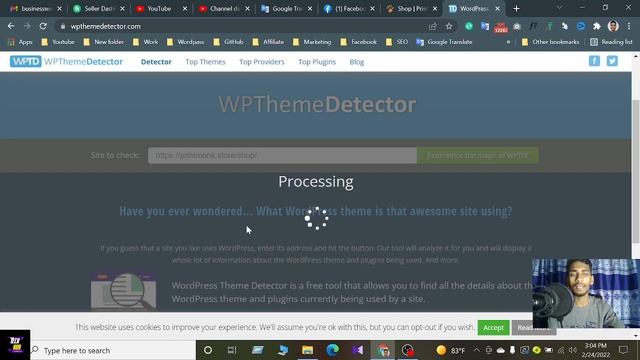
Task: Open the 83°F weather widget
Action: 451,350
